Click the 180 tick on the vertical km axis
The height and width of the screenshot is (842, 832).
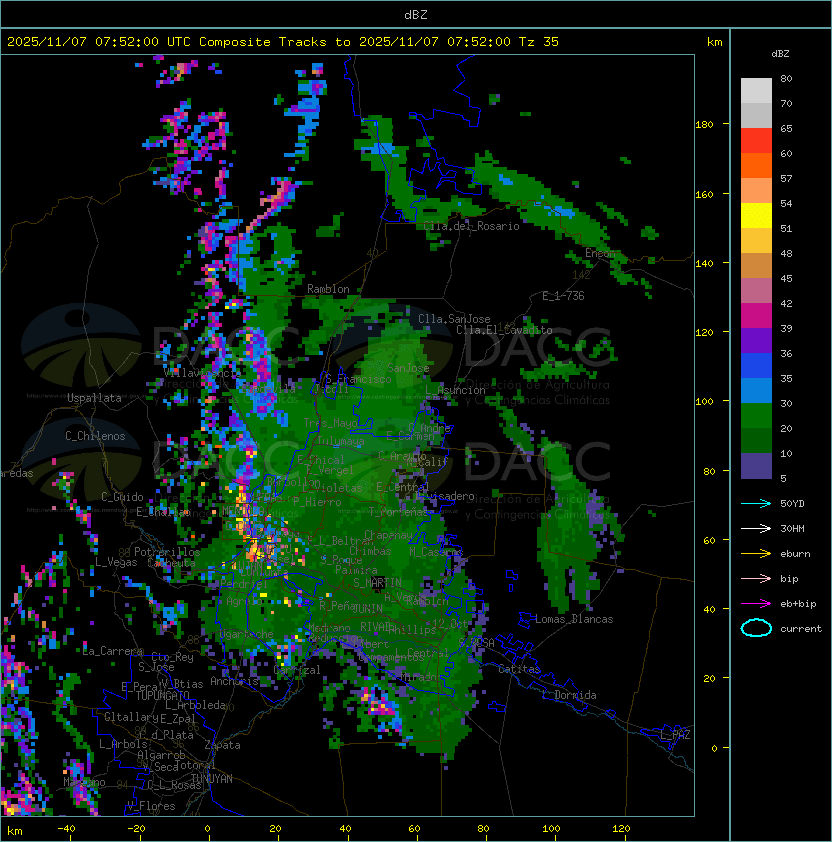click(704, 125)
